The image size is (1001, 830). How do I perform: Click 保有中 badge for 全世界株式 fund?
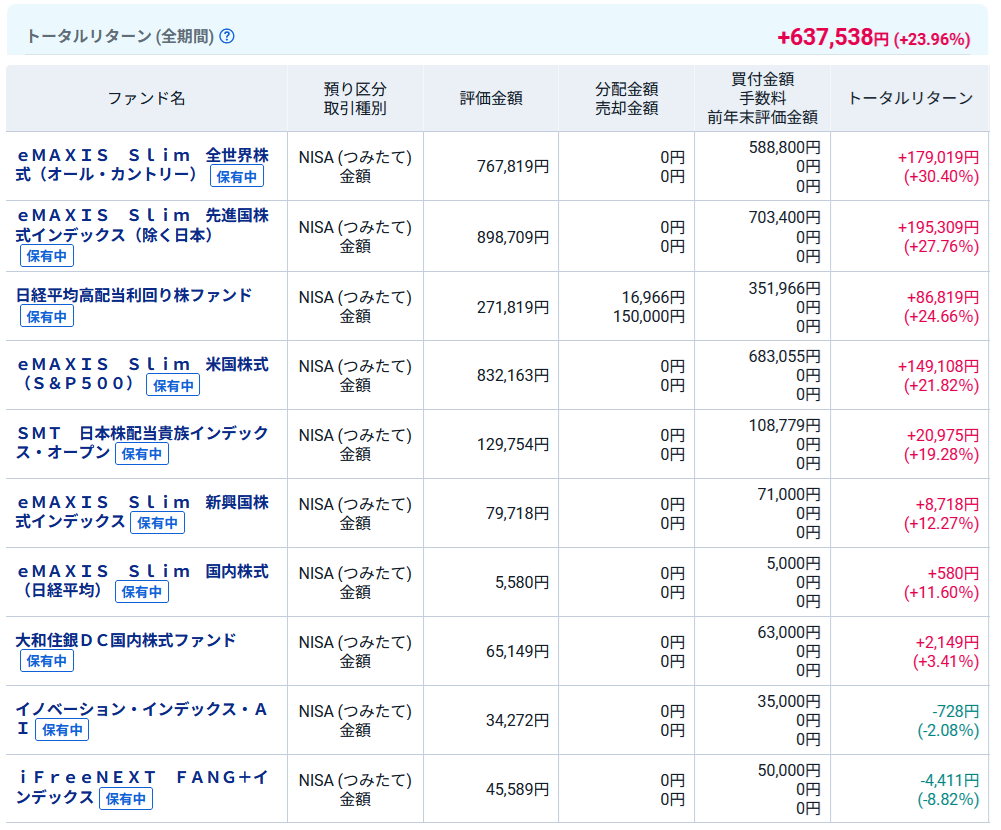coord(237,176)
